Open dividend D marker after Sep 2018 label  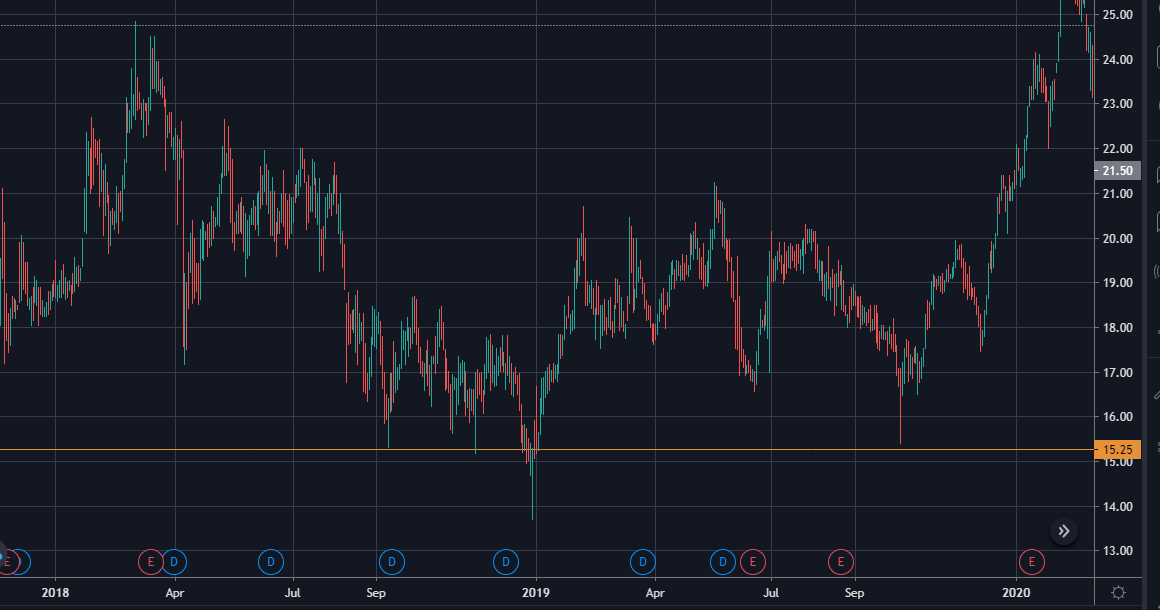(391, 562)
